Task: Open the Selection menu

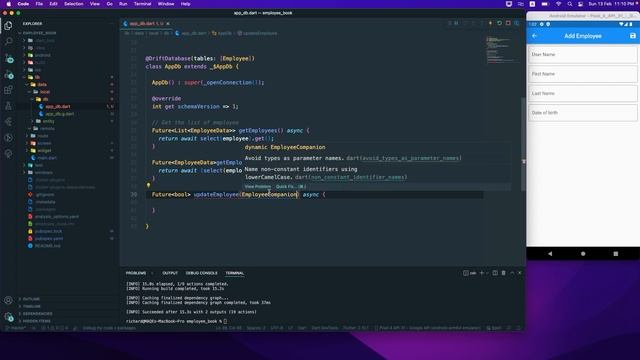Action: (73, 4)
